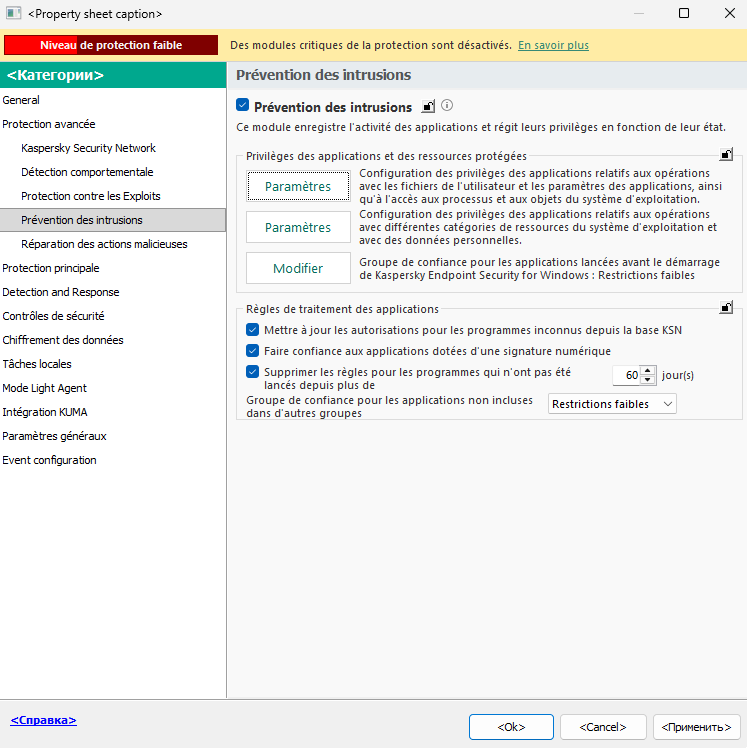Confirm with the <Ok> button
Image resolution: width=747 pixels, height=748 pixels.
(x=511, y=727)
